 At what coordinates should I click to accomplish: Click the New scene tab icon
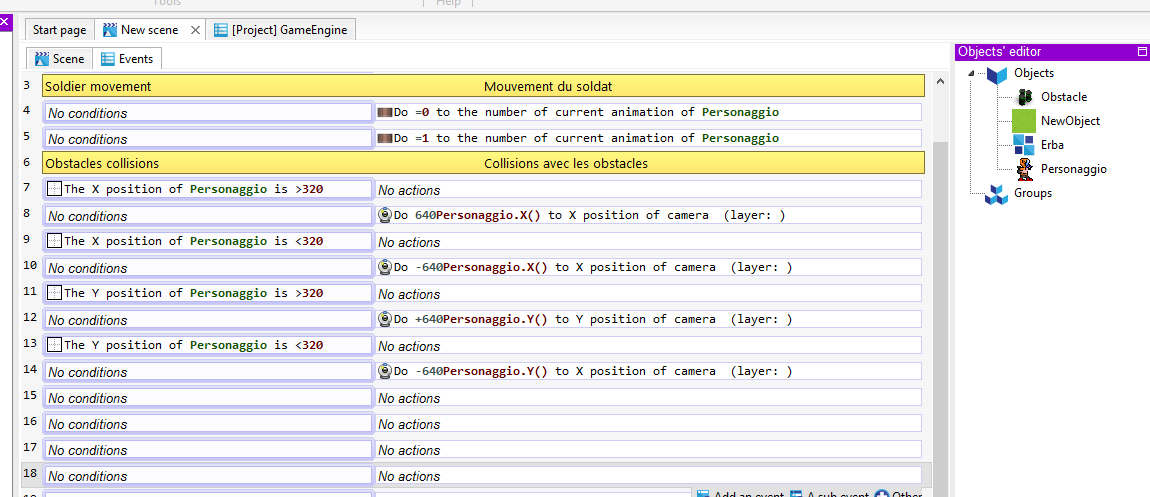tap(110, 30)
